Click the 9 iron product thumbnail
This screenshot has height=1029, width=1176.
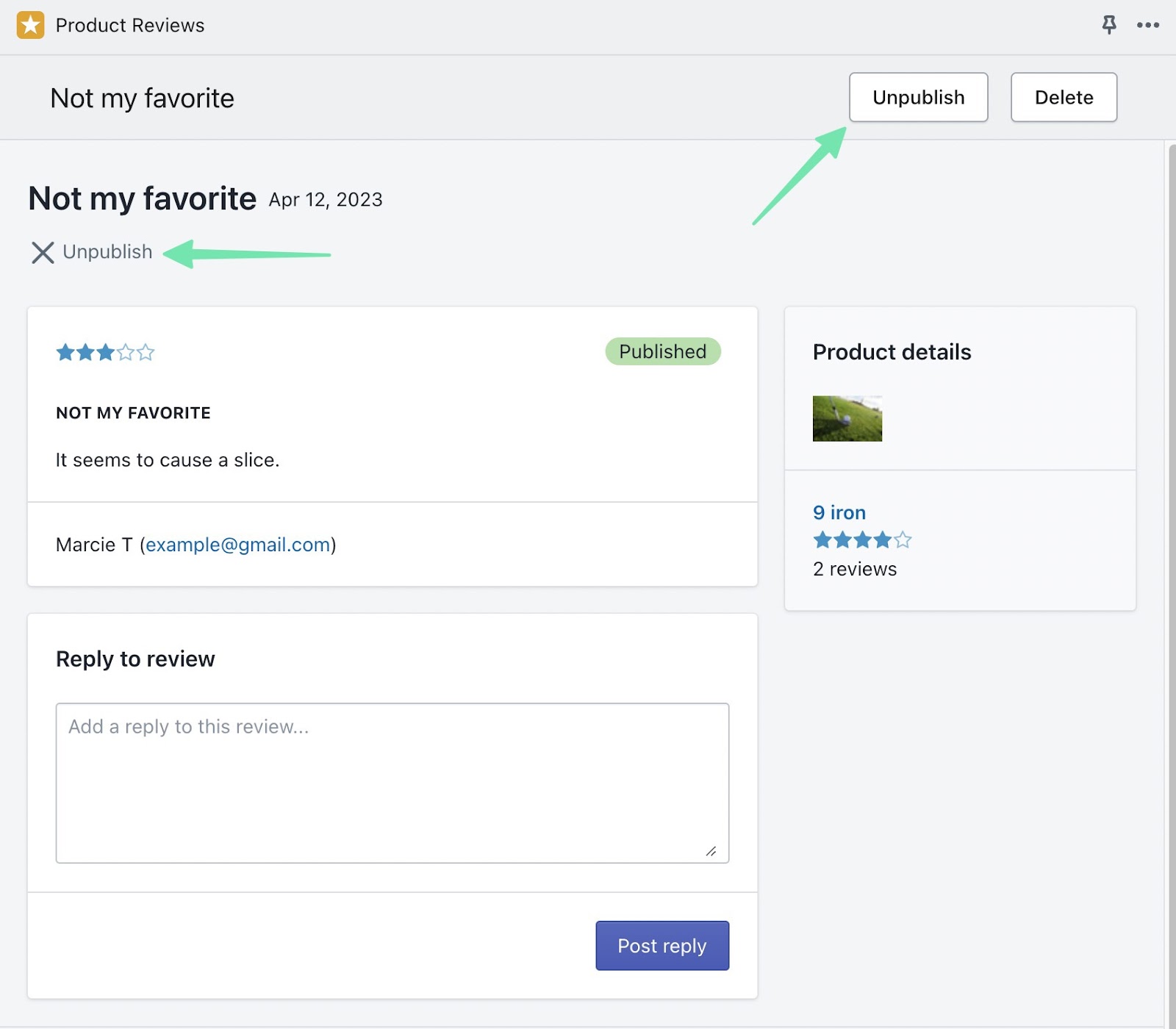[x=847, y=419]
